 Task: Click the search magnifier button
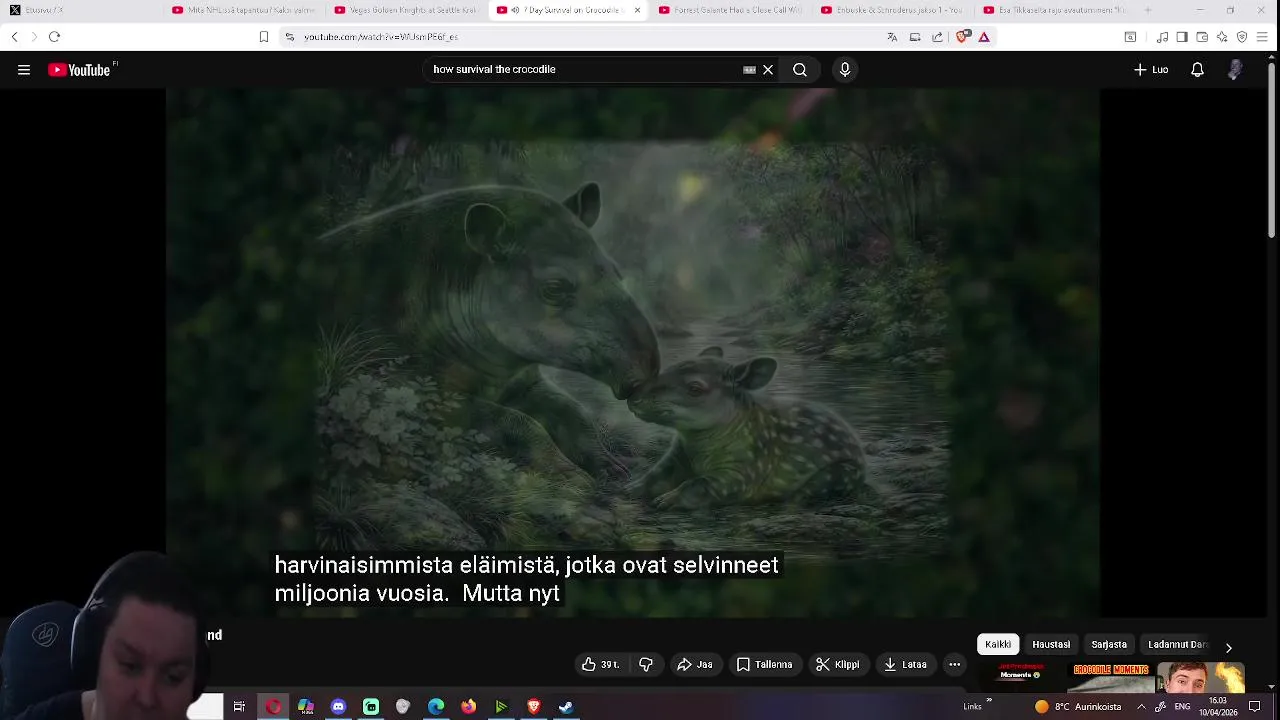[800, 70]
